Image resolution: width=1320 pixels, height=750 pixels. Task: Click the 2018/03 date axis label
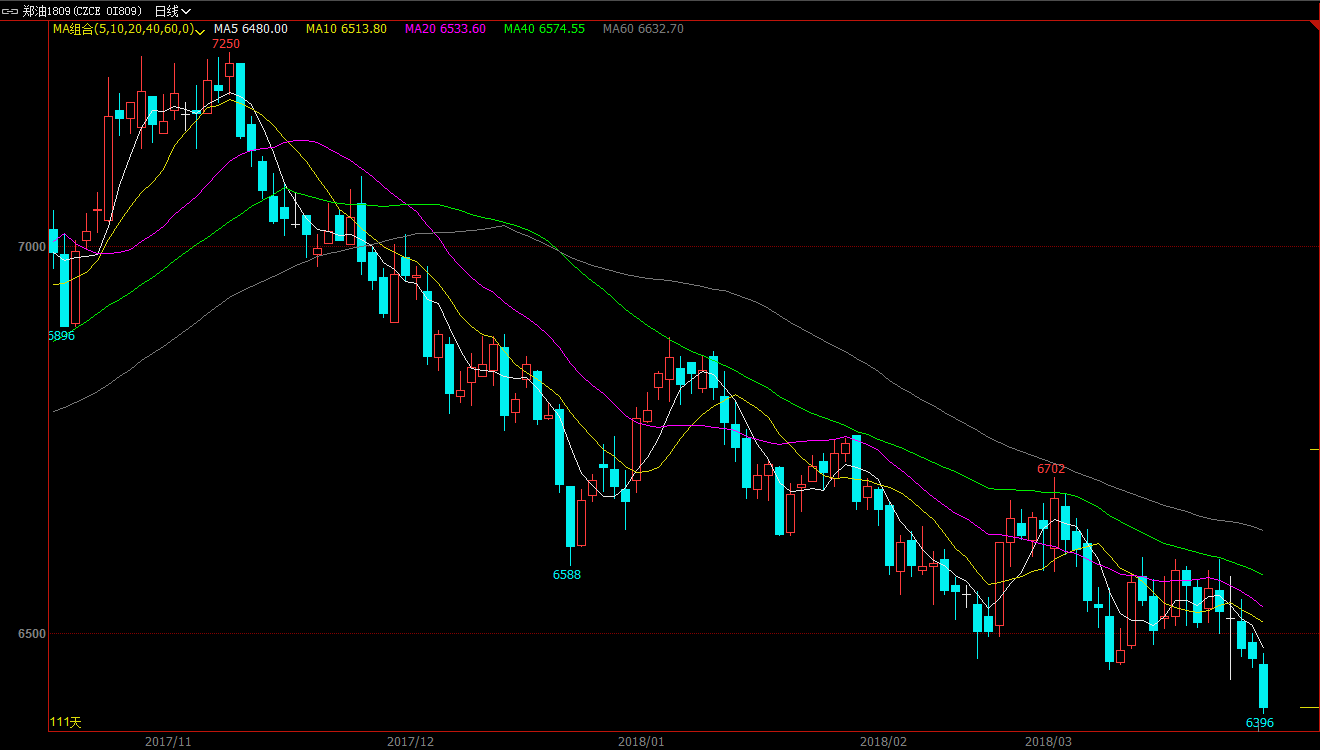point(1048,741)
